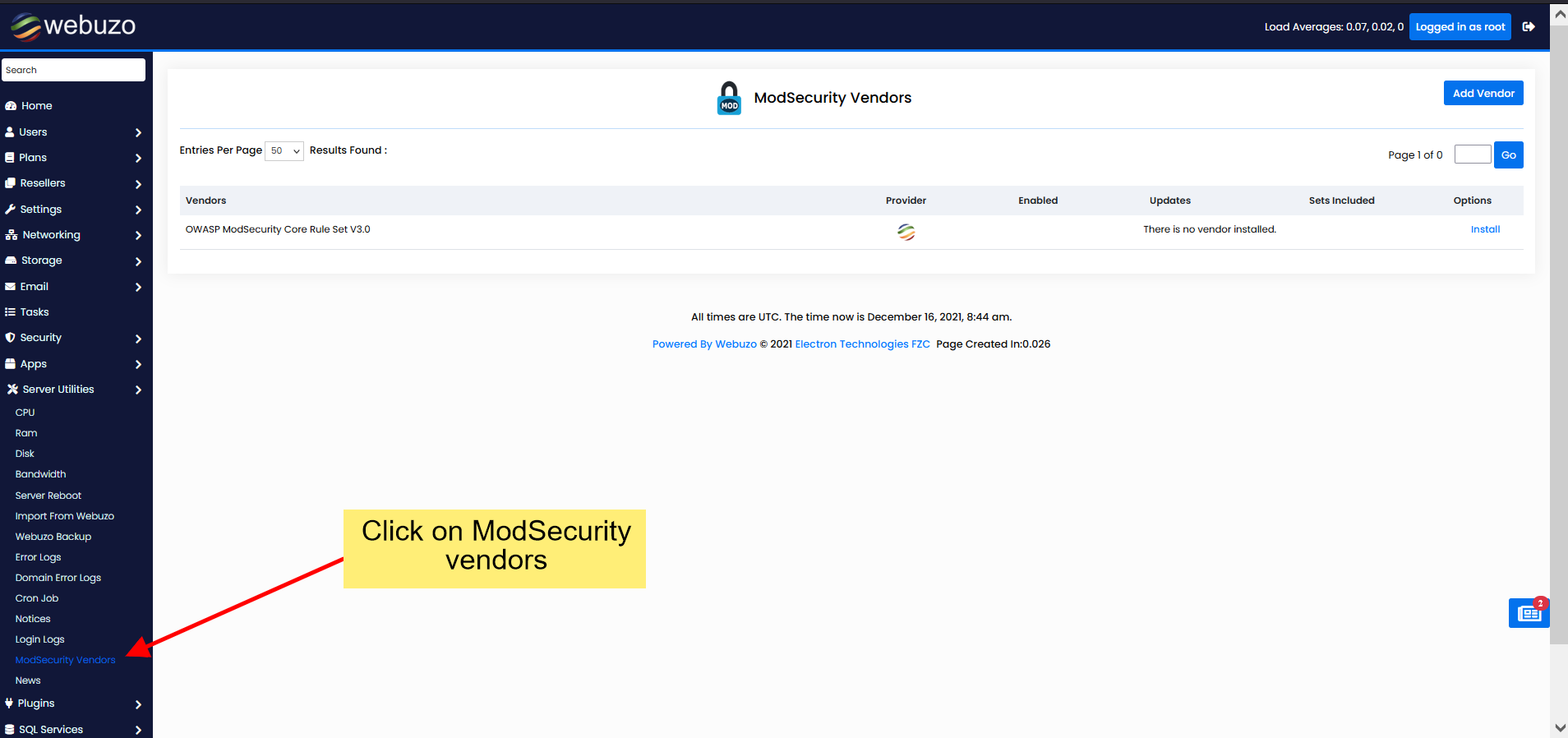
Task: Open Notices in the sidebar
Action: coord(33,619)
